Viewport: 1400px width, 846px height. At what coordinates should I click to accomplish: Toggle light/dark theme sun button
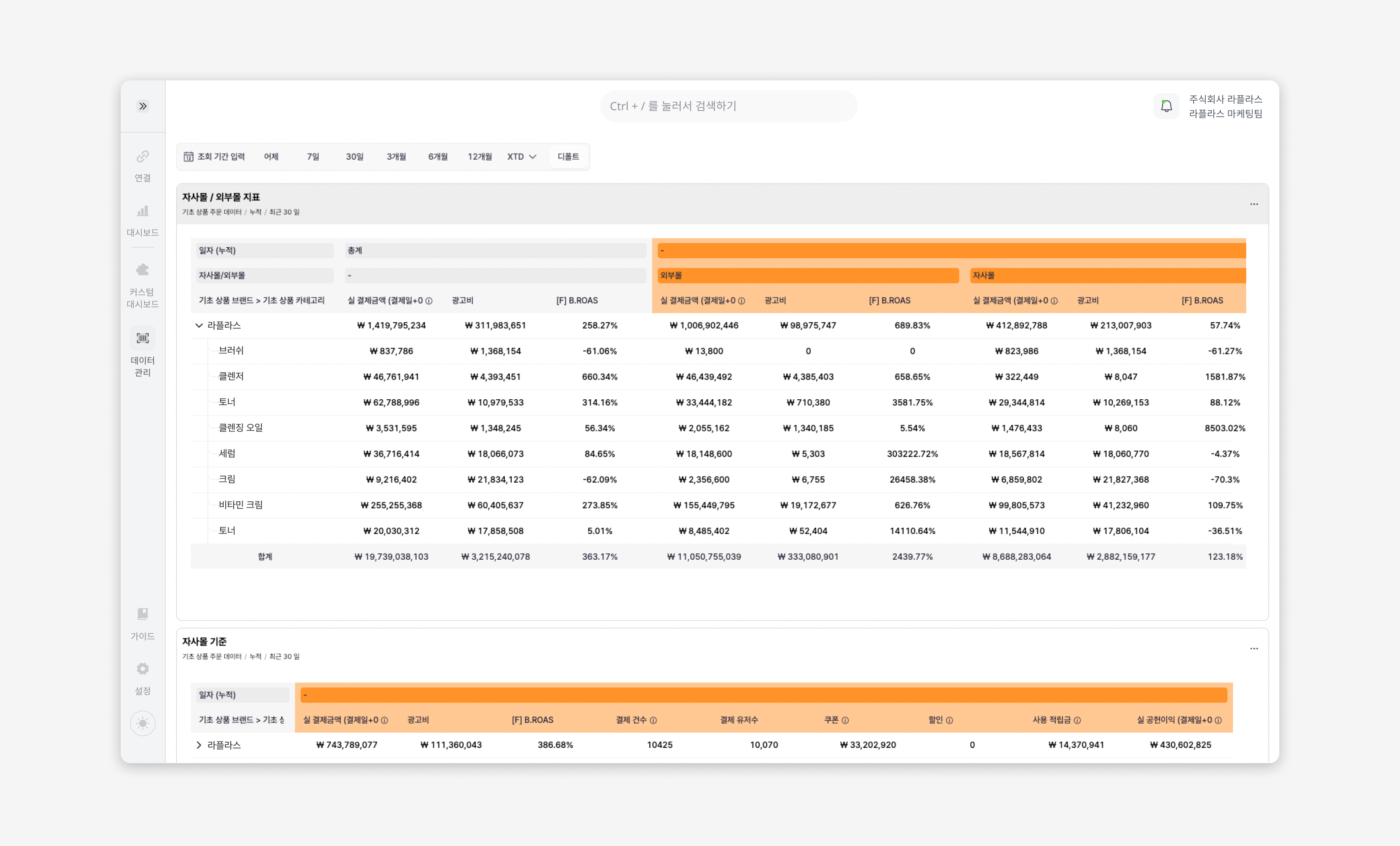pyautogui.click(x=142, y=723)
